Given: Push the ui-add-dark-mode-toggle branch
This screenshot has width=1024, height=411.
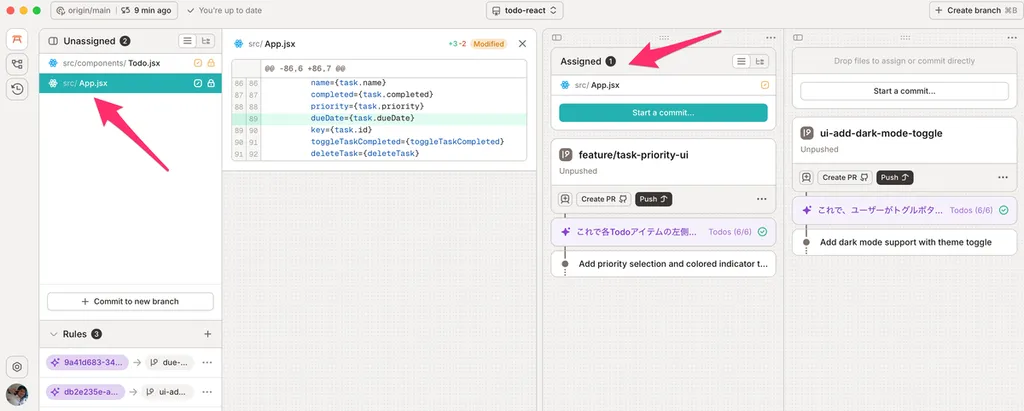Looking at the screenshot, I should (895, 177).
